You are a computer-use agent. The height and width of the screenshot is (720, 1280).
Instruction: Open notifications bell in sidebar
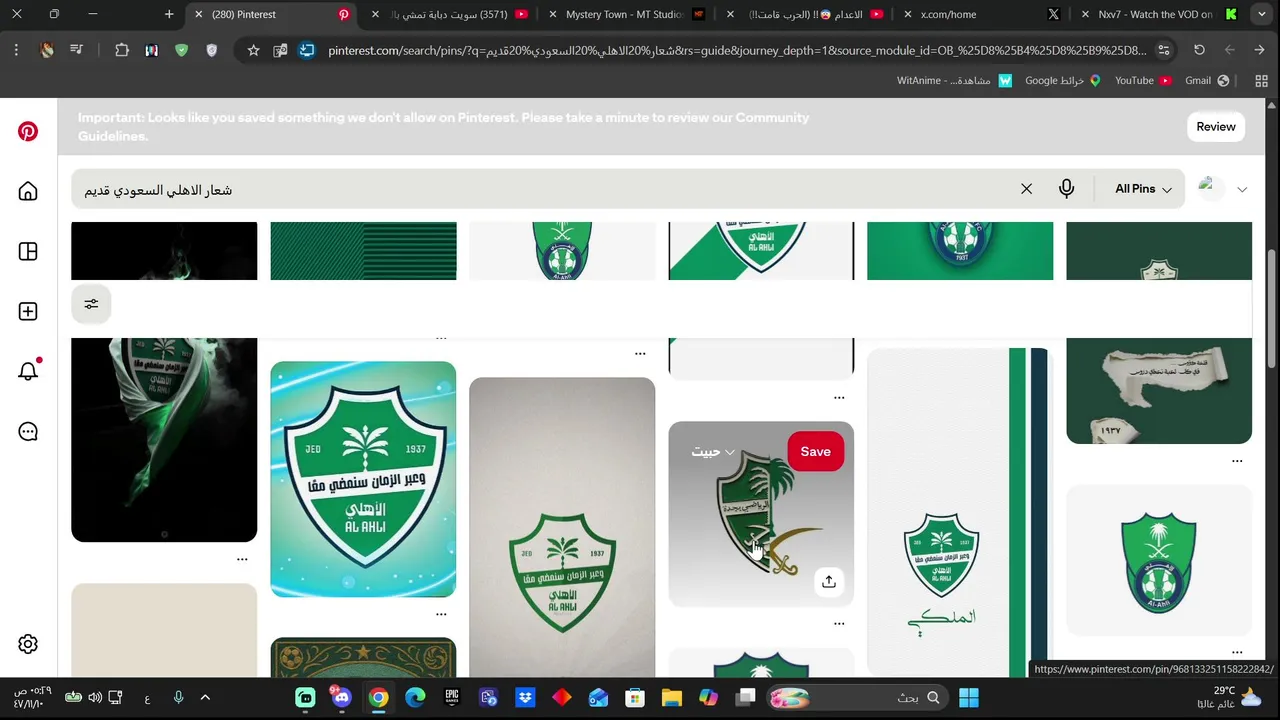(28, 371)
